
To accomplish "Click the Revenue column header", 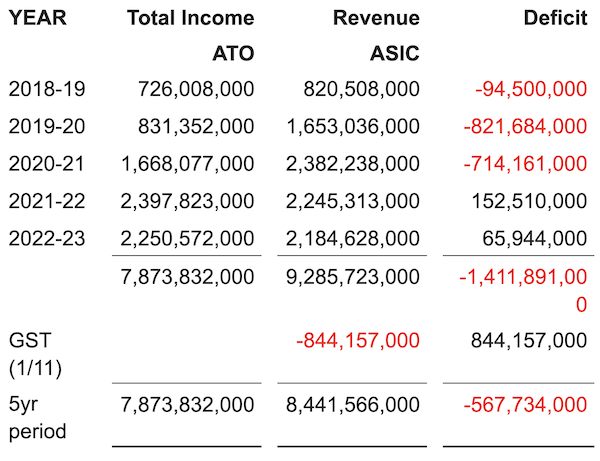I will (x=377, y=18).
